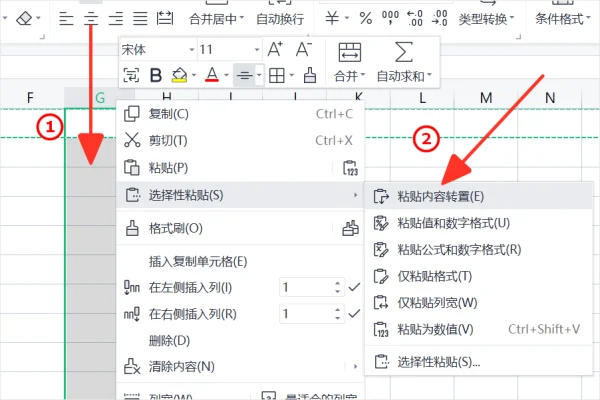Click merge cells icon in mini toolbar
The height and width of the screenshot is (400, 600).
(x=349, y=52)
